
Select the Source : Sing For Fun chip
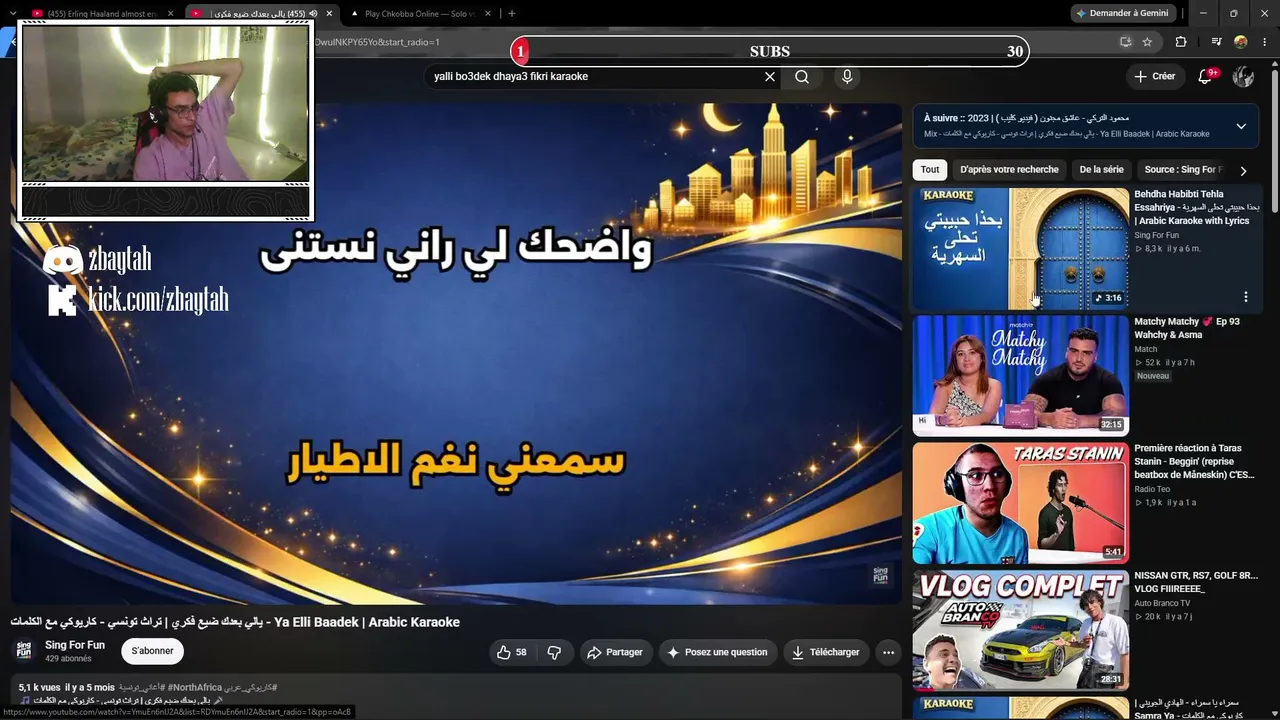[1183, 170]
